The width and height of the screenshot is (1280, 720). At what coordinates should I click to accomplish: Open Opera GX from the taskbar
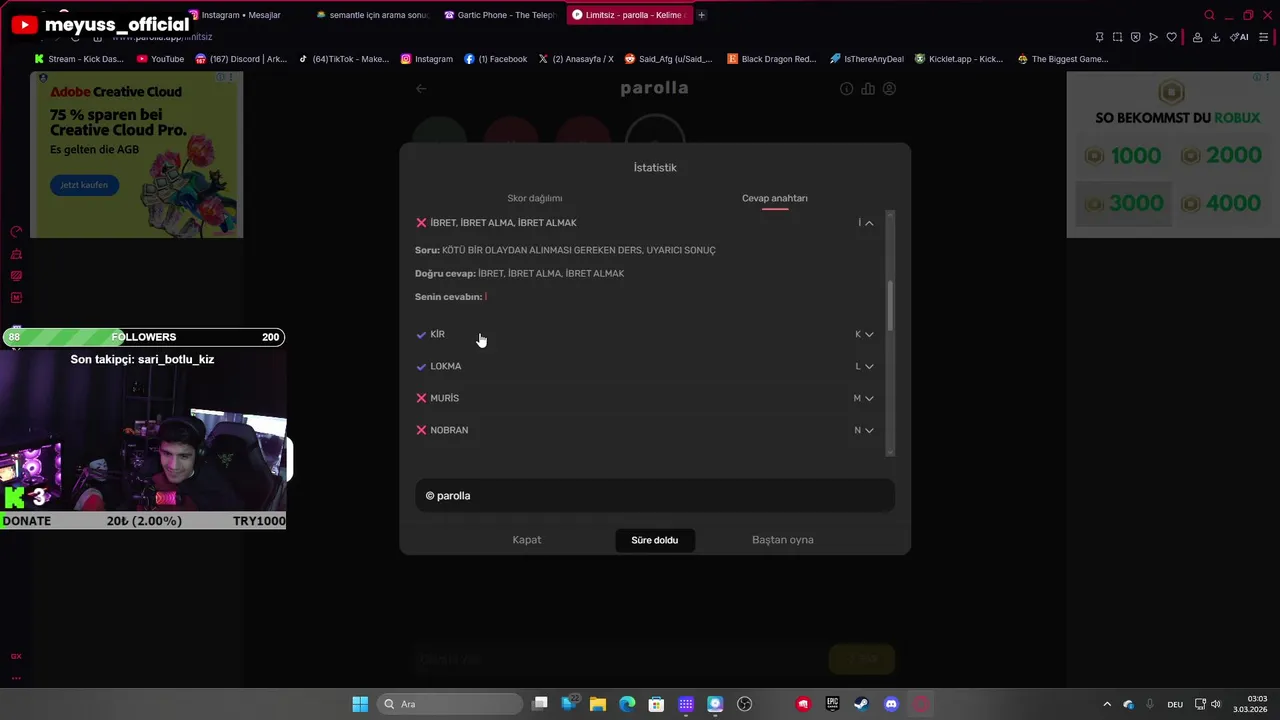point(921,704)
